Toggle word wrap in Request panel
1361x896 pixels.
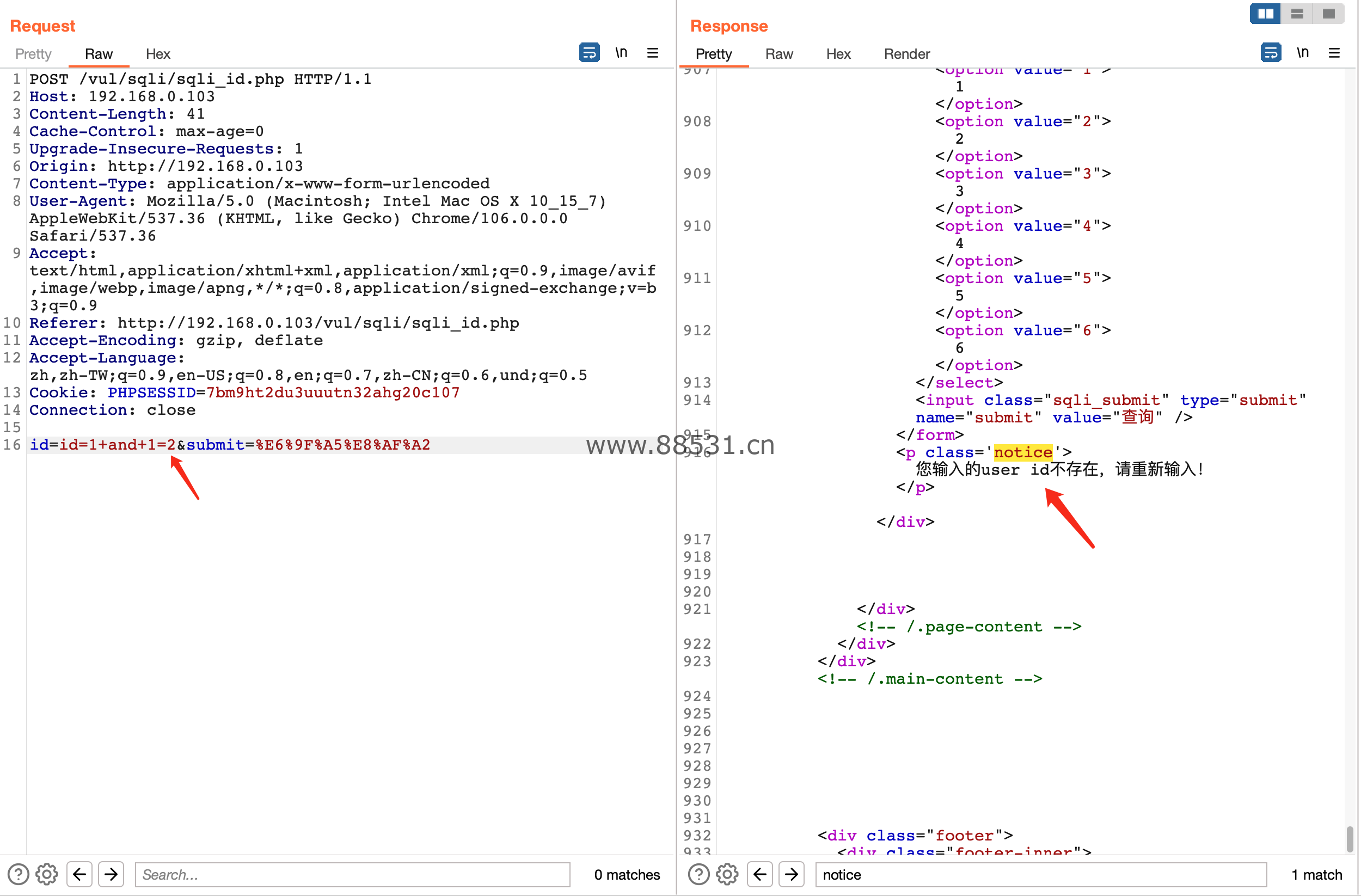pyautogui.click(x=589, y=53)
